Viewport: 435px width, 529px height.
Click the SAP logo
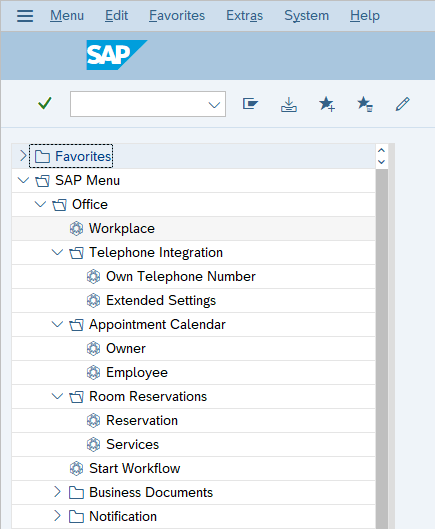pos(116,55)
